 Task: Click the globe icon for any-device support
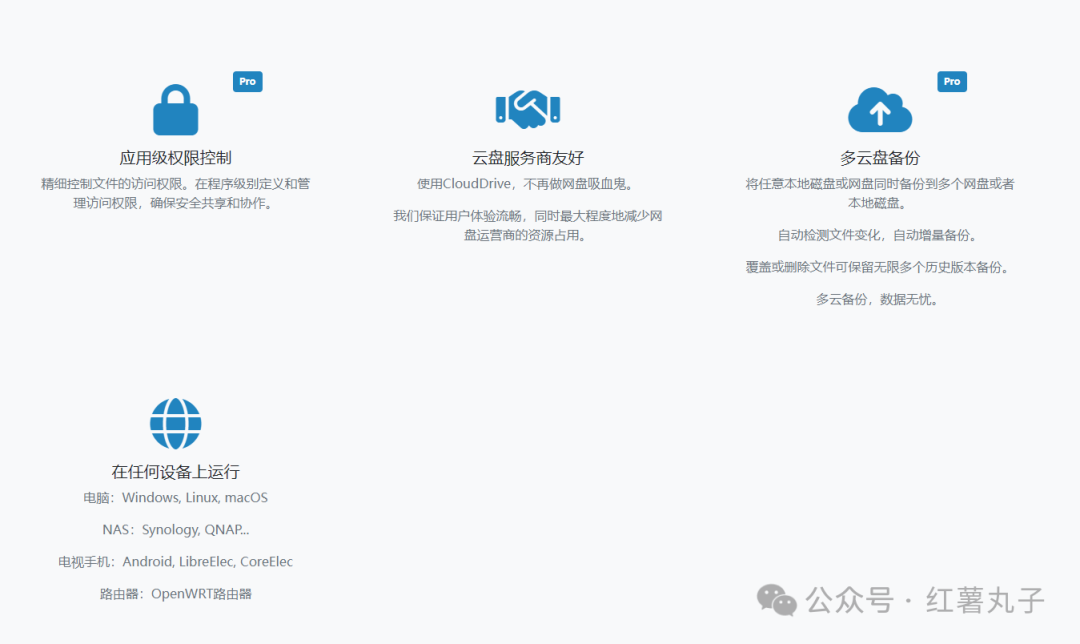(x=176, y=424)
